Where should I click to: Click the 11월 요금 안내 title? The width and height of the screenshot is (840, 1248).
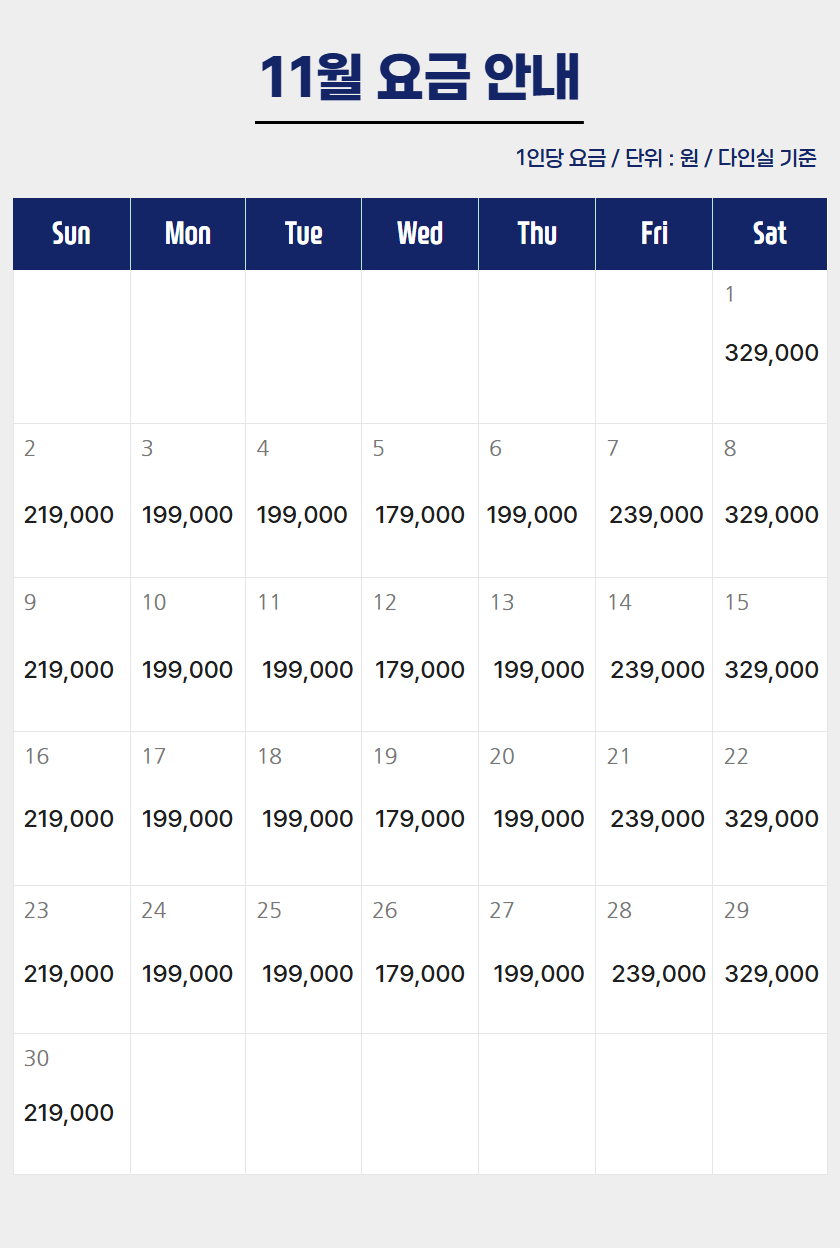click(420, 78)
